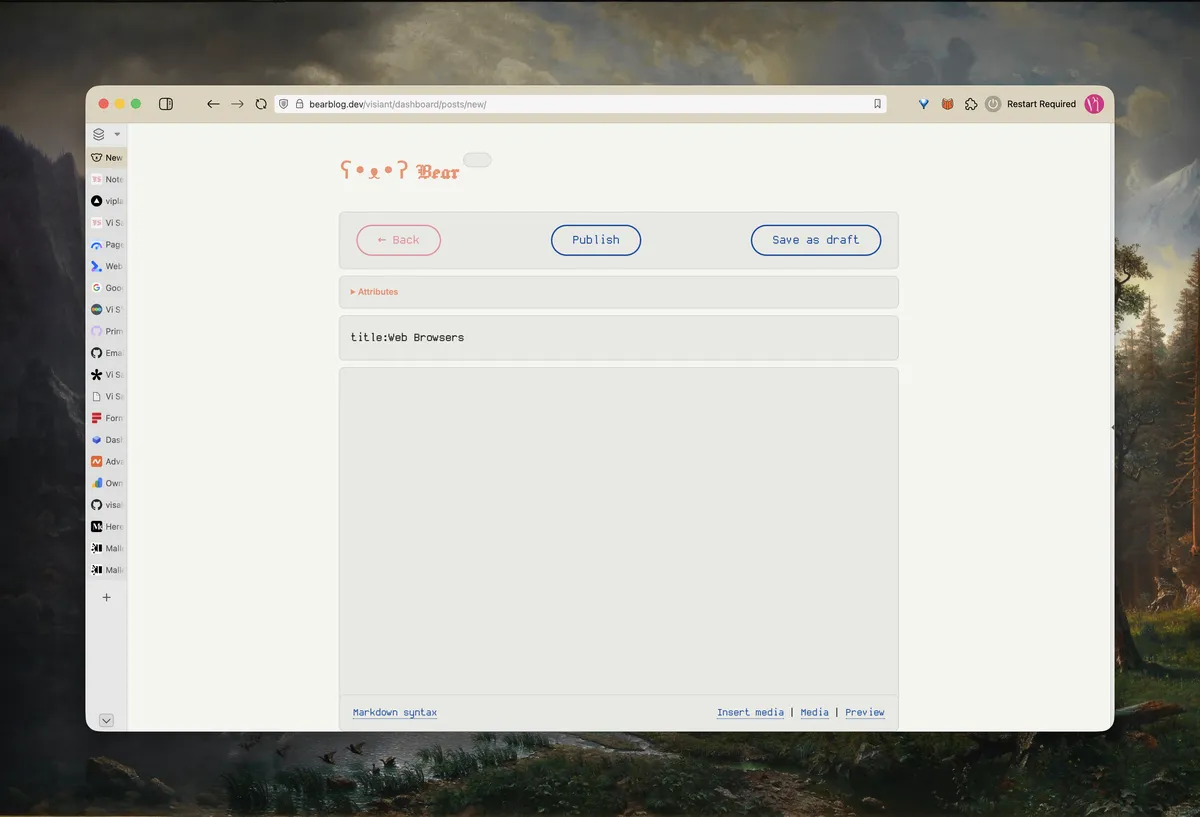This screenshot has width=1200, height=817.
Task: Click the Insert media link
Action: click(x=750, y=712)
